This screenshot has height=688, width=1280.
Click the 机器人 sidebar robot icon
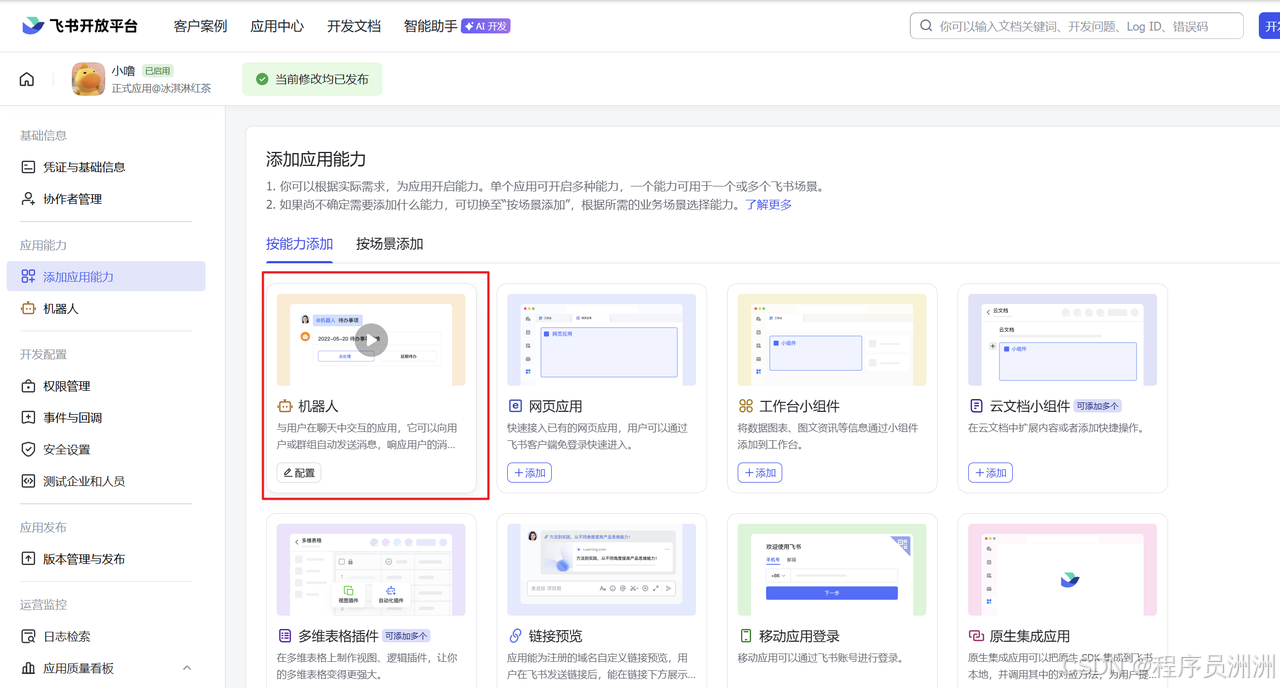(x=28, y=309)
